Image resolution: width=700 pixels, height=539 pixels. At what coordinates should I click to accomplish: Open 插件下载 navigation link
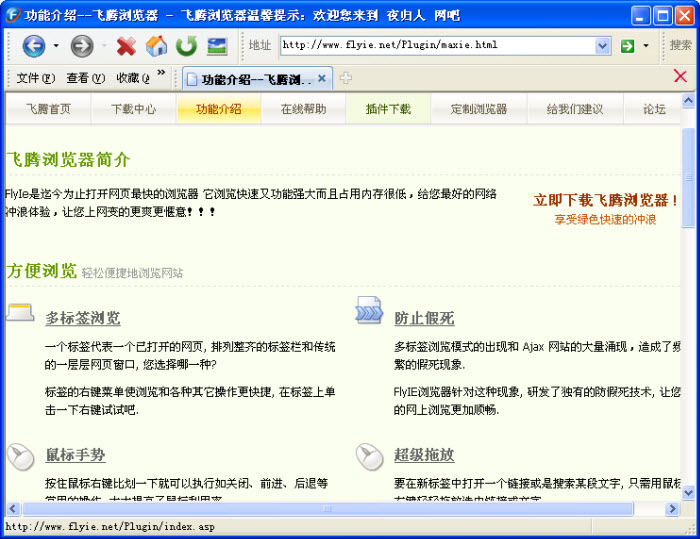click(388, 109)
